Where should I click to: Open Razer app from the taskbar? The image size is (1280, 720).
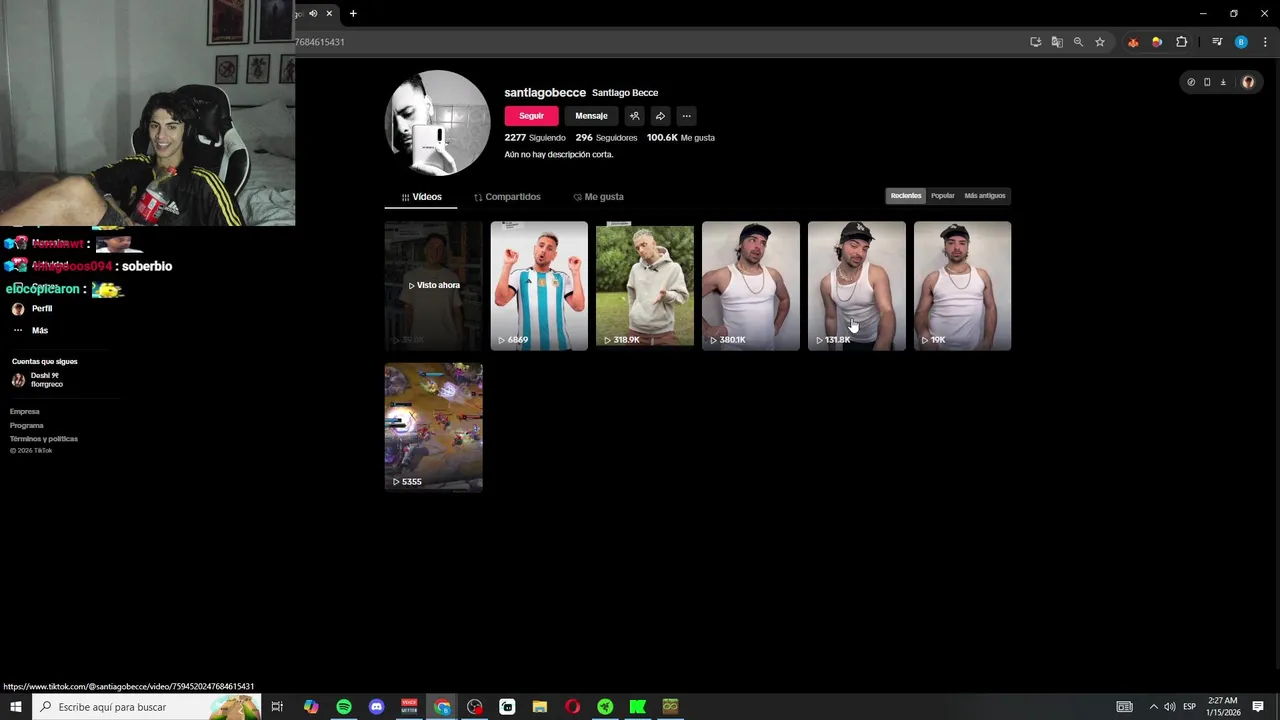[605, 707]
